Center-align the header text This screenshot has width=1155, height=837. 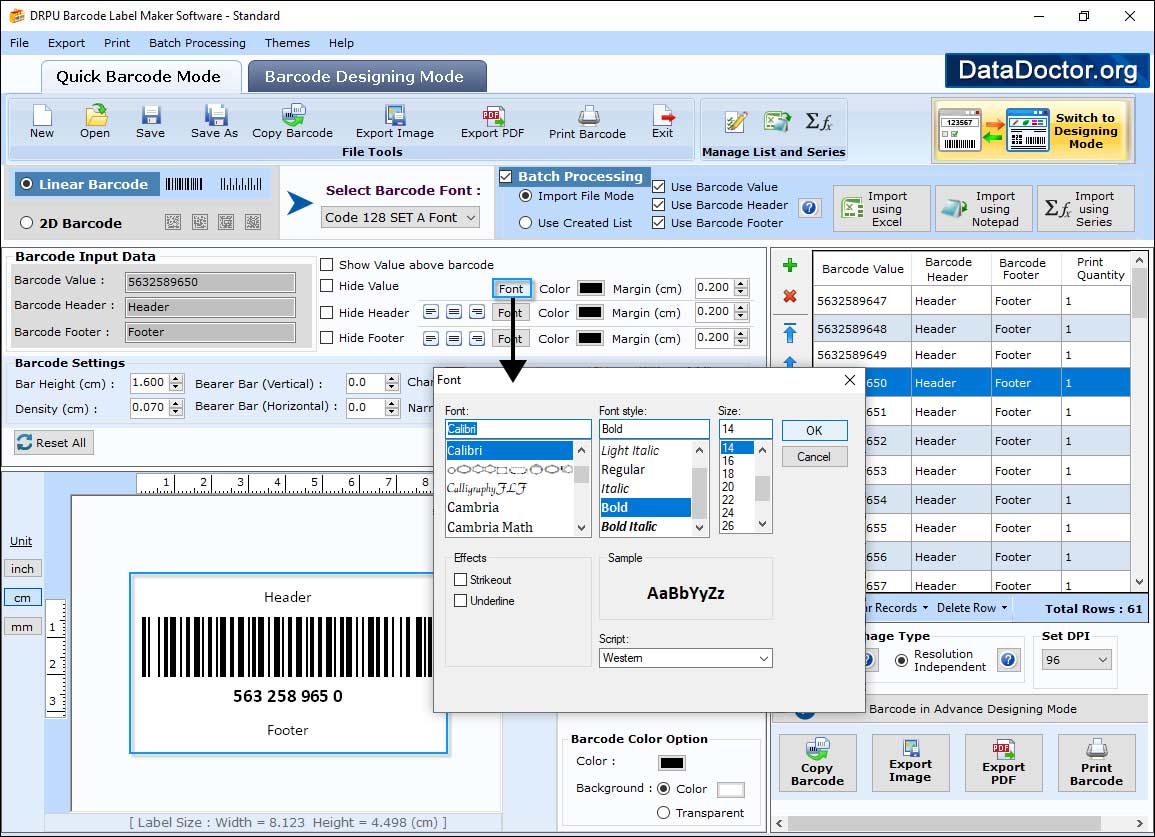[x=454, y=312]
